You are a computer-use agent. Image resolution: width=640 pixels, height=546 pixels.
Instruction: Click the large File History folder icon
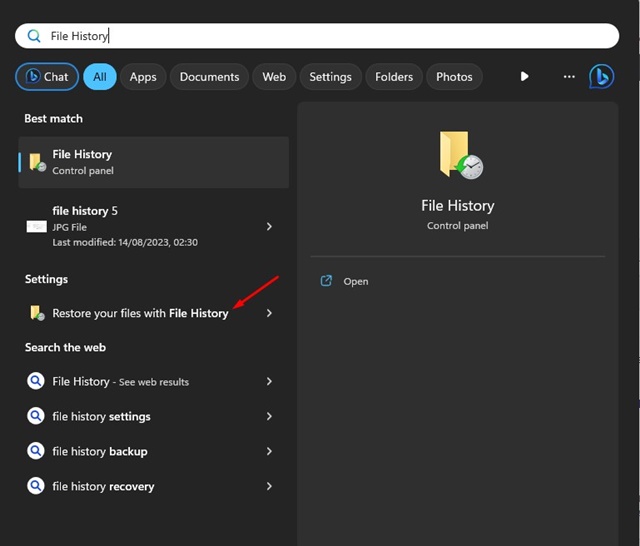point(459,156)
